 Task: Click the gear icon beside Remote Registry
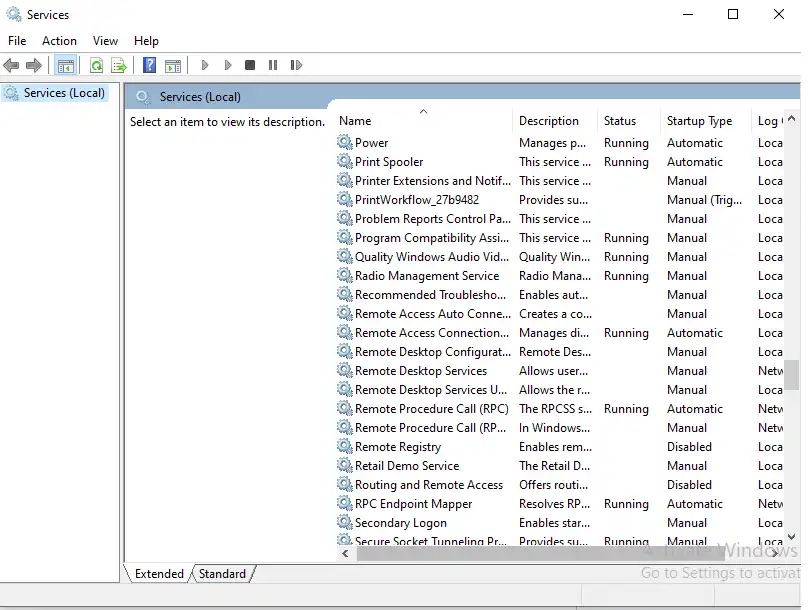coord(345,446)
